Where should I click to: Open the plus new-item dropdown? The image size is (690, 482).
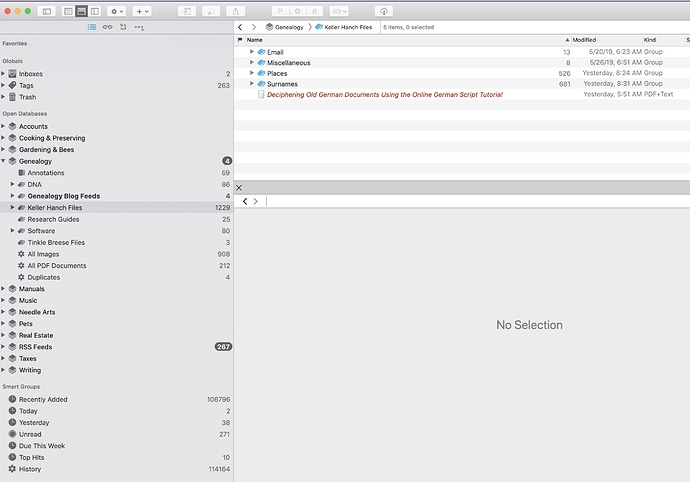pyautogui.click(x=142, y=11)
